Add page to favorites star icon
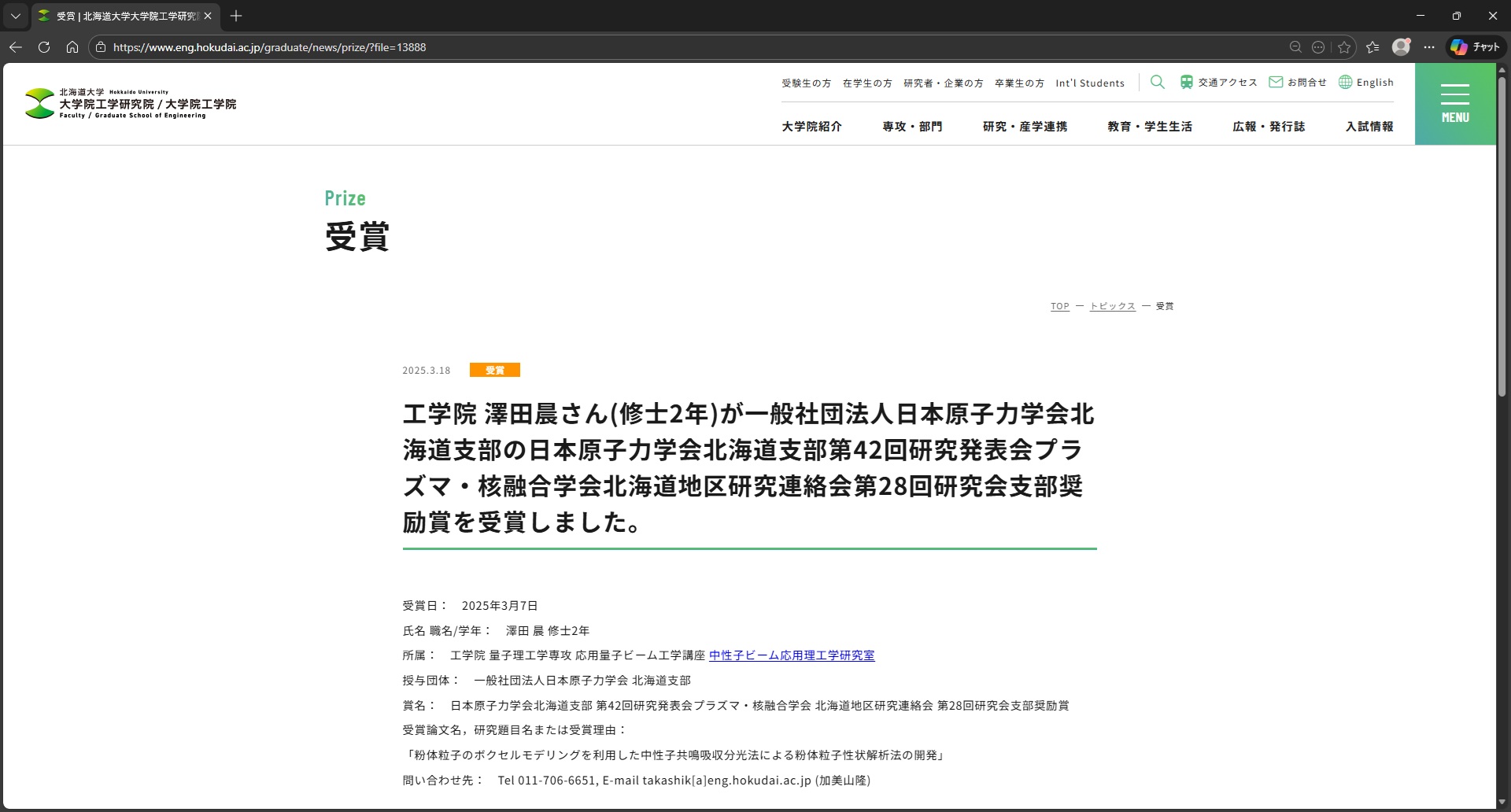The image size is (1511, 812). [x=1344, y=47]
